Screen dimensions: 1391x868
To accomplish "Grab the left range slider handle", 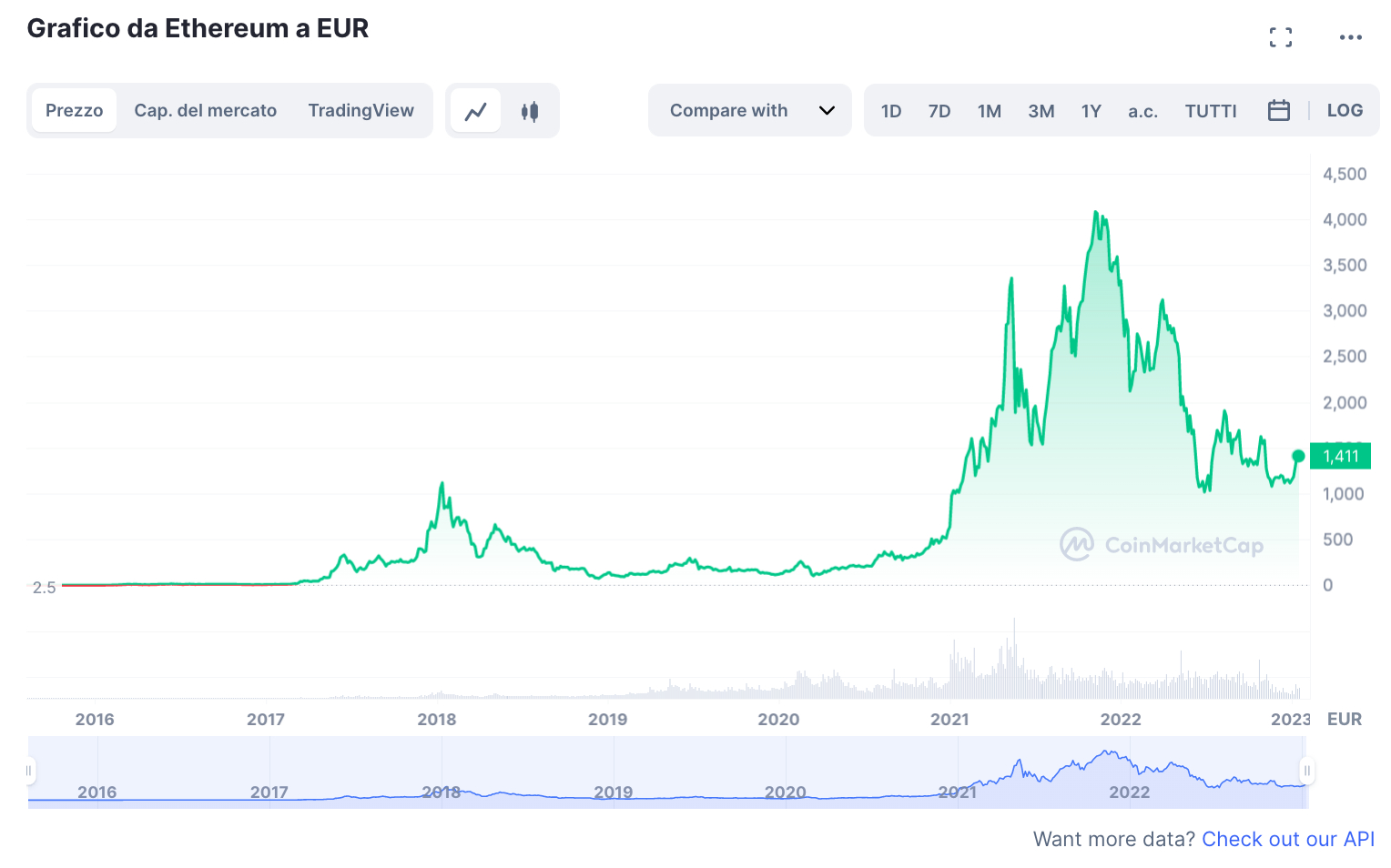I will (29, 771).
